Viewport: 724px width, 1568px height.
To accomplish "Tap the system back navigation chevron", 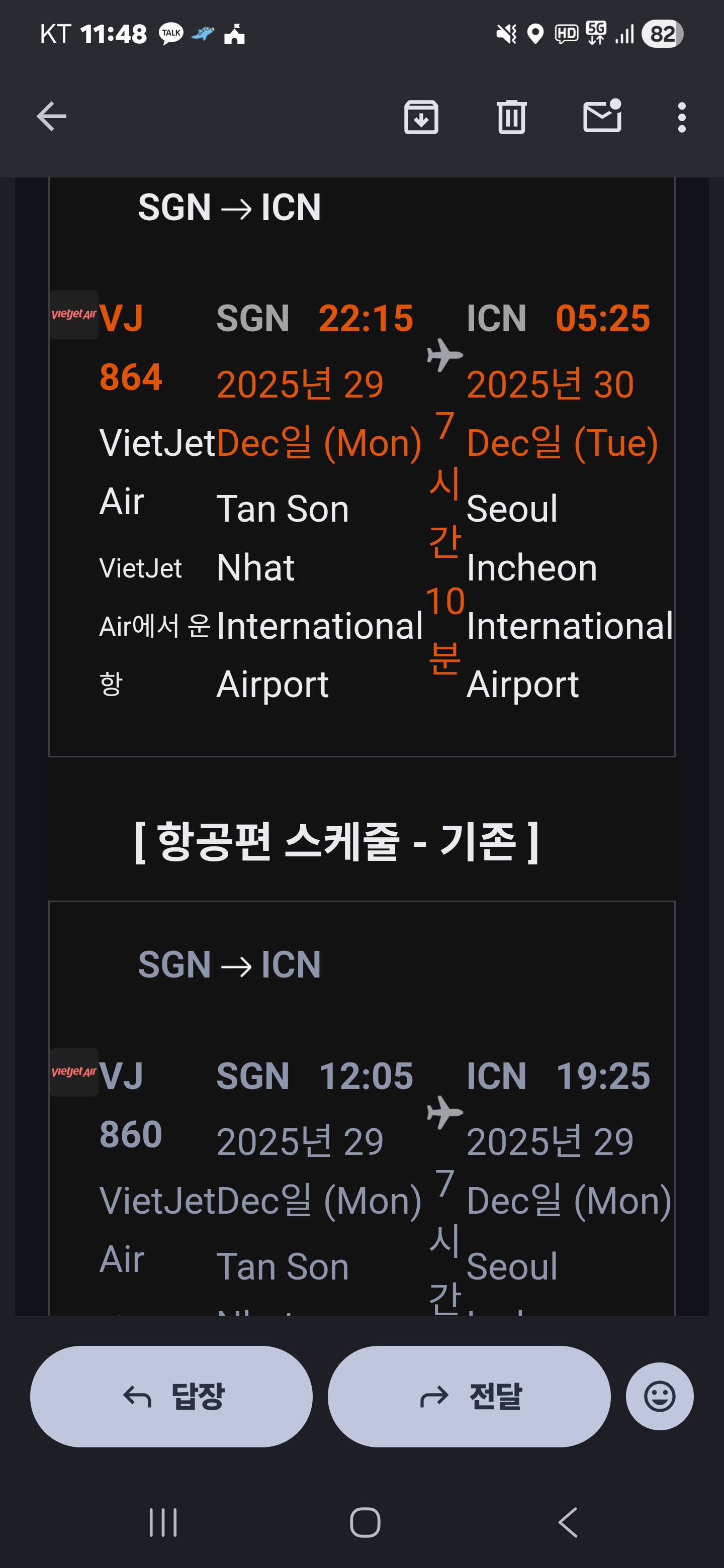I will (568, 1522).
